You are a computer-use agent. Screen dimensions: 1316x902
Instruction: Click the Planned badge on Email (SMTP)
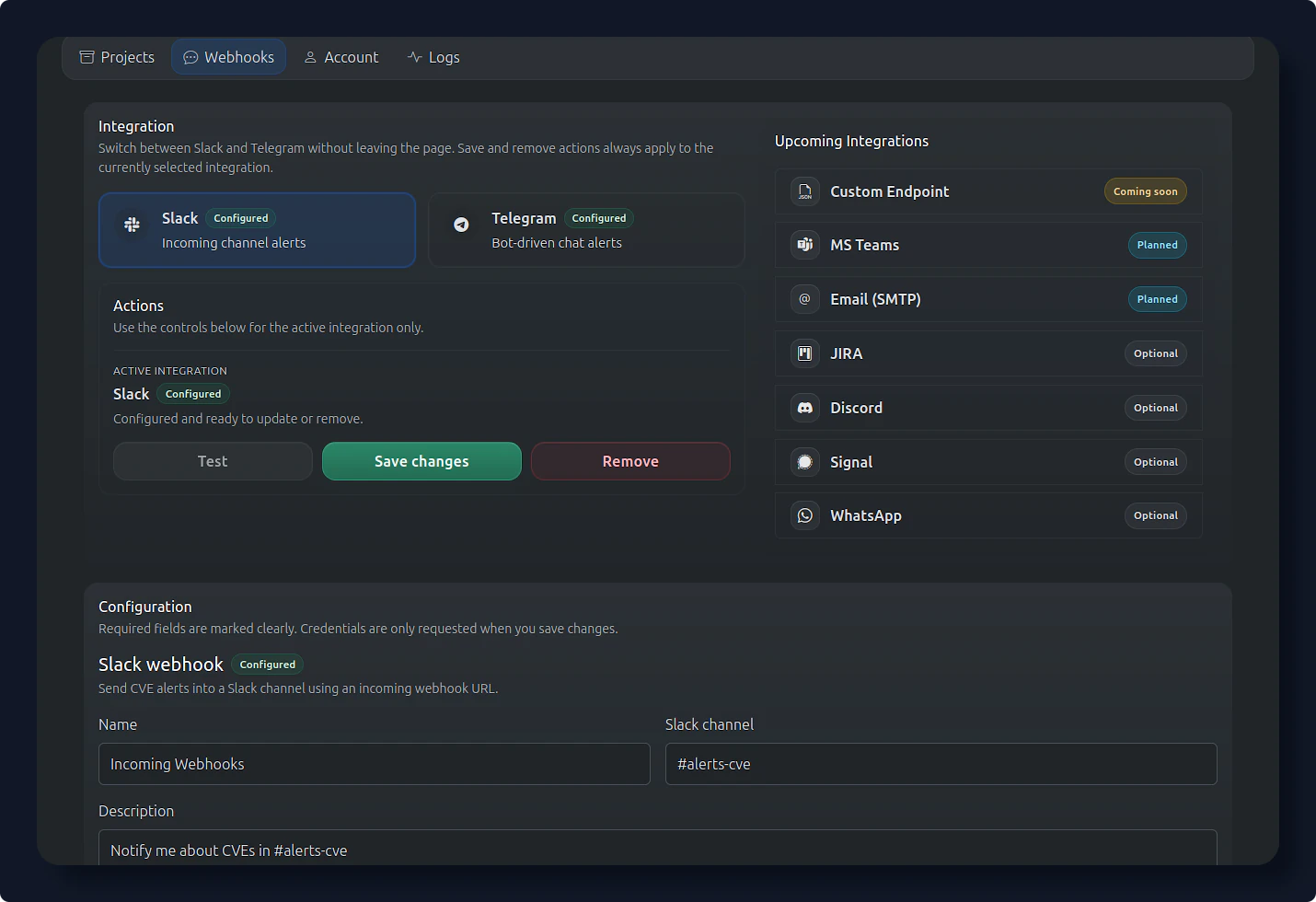tap(1158, 299)
